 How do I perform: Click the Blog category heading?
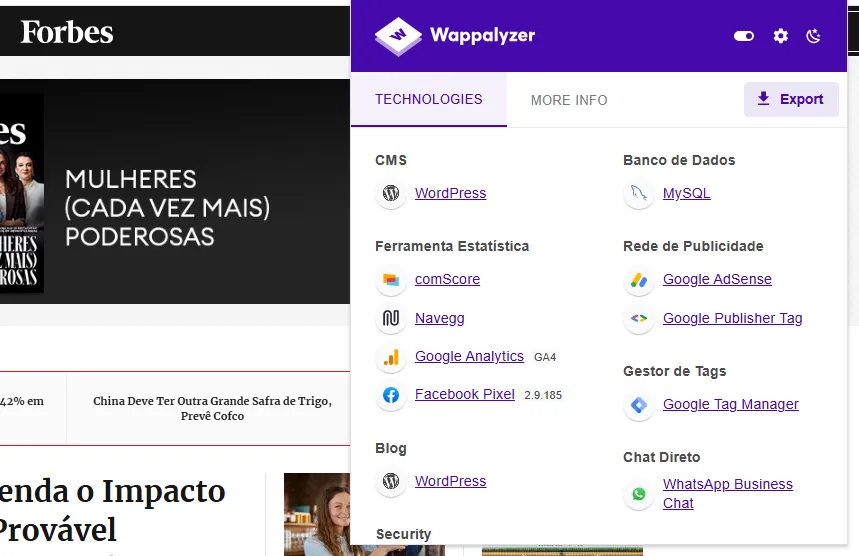click(x=391, y=448)
